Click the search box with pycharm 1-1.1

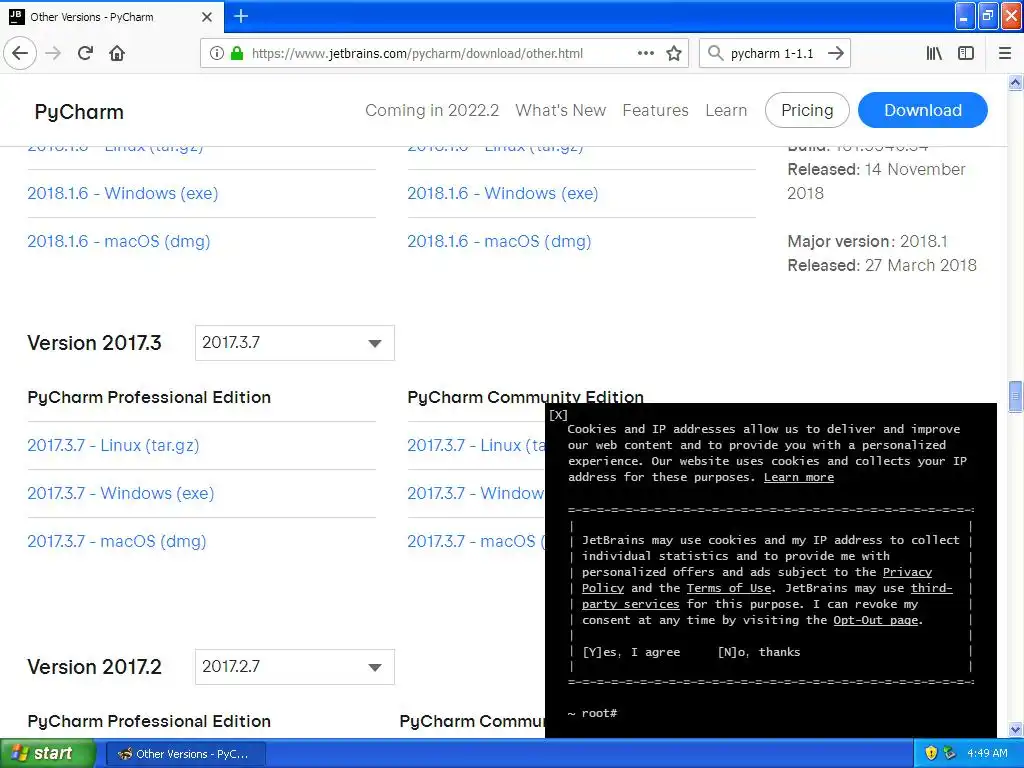(775, 54)
